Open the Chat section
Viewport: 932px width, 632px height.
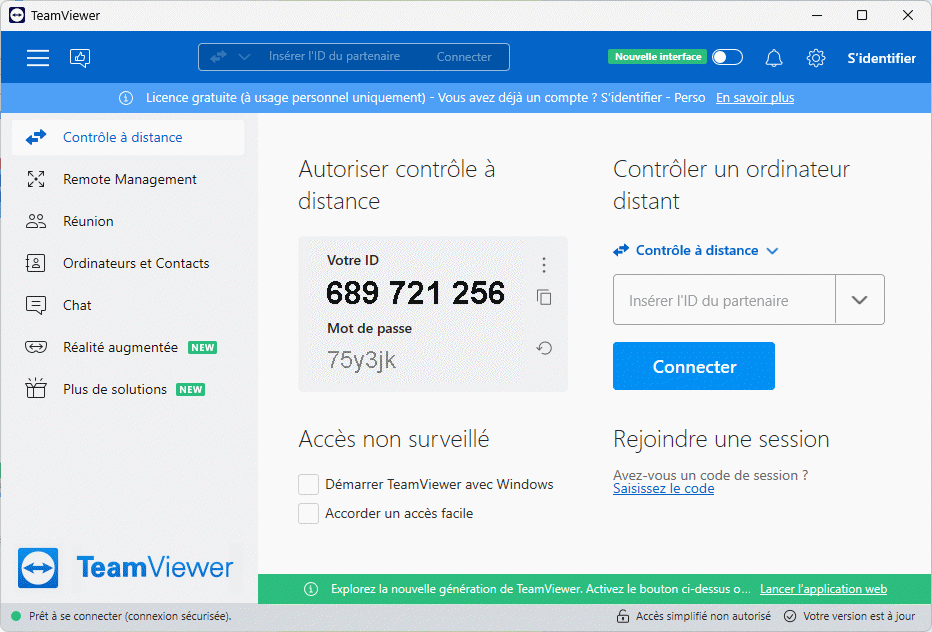128,305
